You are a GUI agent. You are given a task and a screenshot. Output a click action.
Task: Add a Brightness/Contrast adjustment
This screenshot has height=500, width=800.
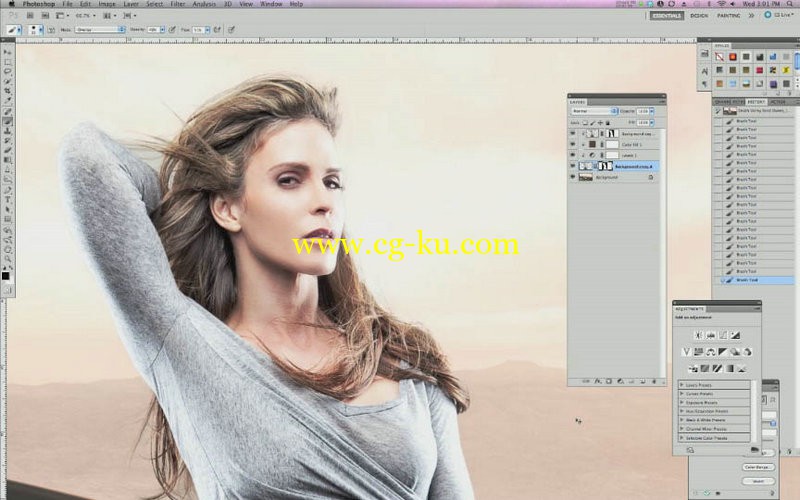coord(698,335)
